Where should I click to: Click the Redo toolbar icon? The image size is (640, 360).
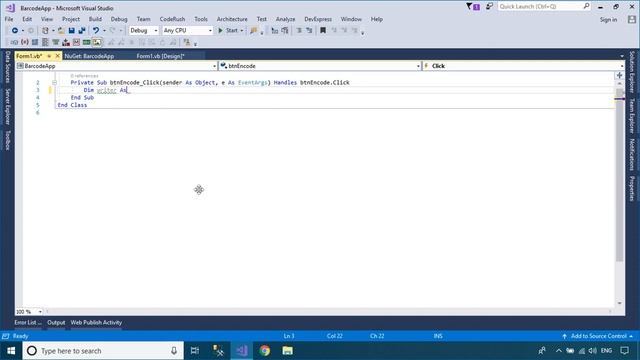pos(113,31)
